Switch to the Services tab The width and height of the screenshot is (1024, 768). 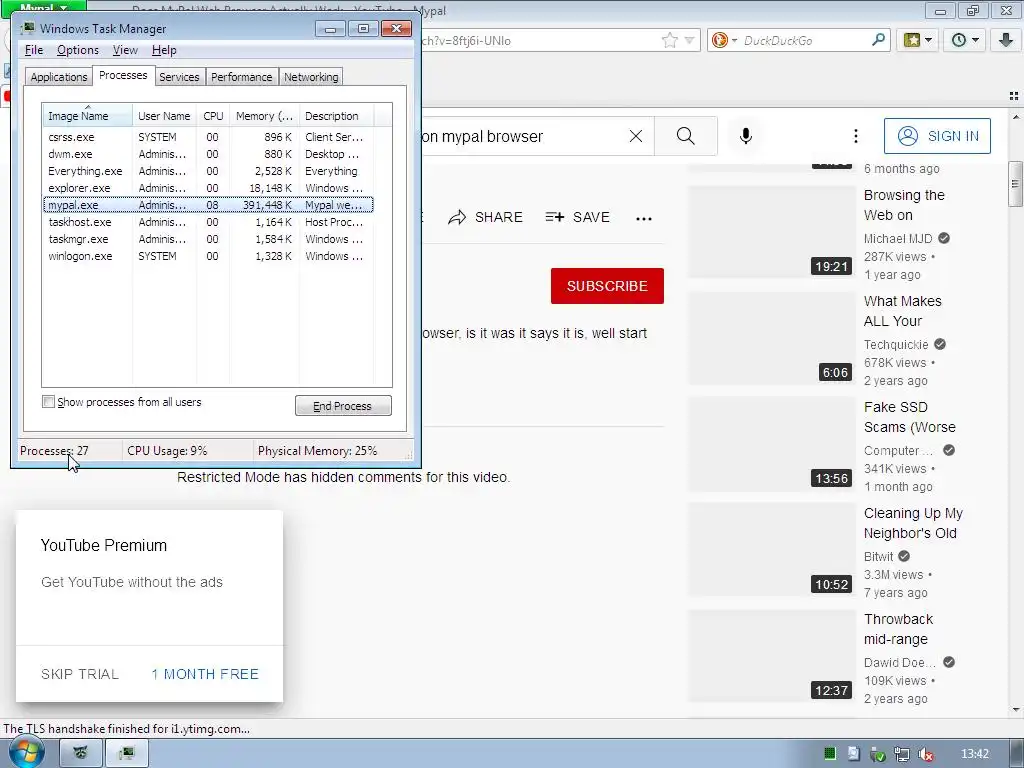pyautogui.click(x=179, y=77)
